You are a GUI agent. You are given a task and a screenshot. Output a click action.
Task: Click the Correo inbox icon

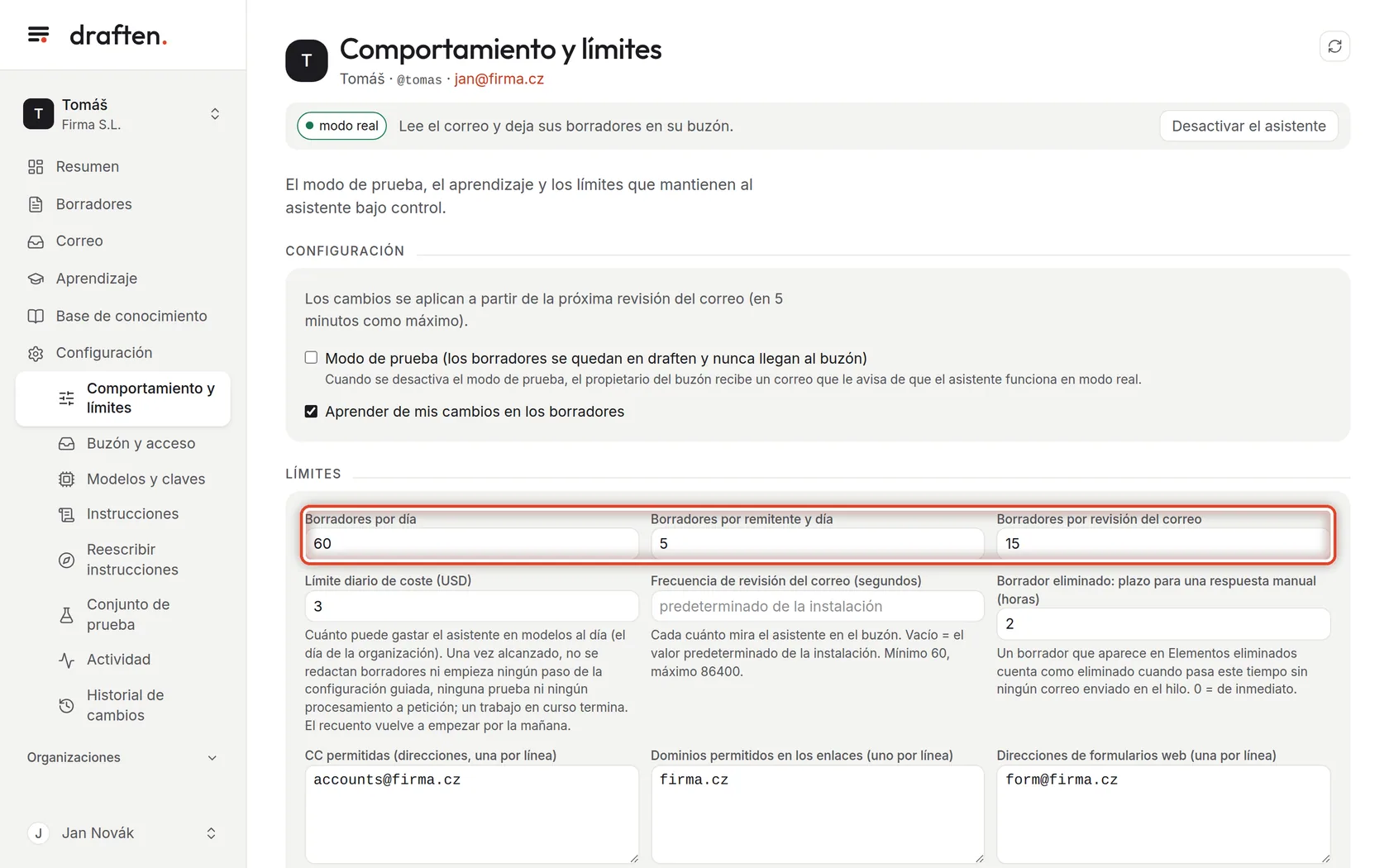tap(36, 241)
